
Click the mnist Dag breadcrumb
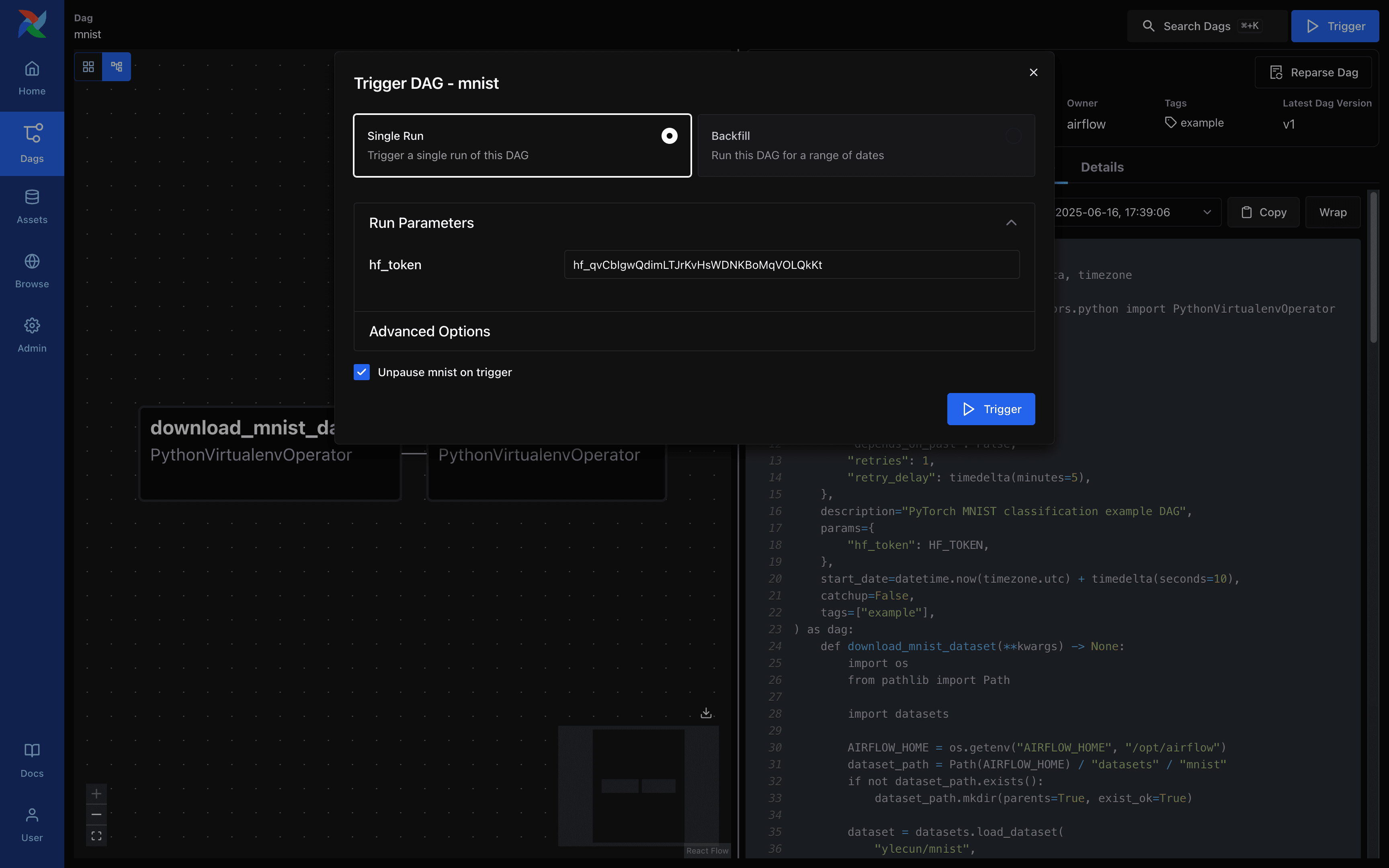87,35
